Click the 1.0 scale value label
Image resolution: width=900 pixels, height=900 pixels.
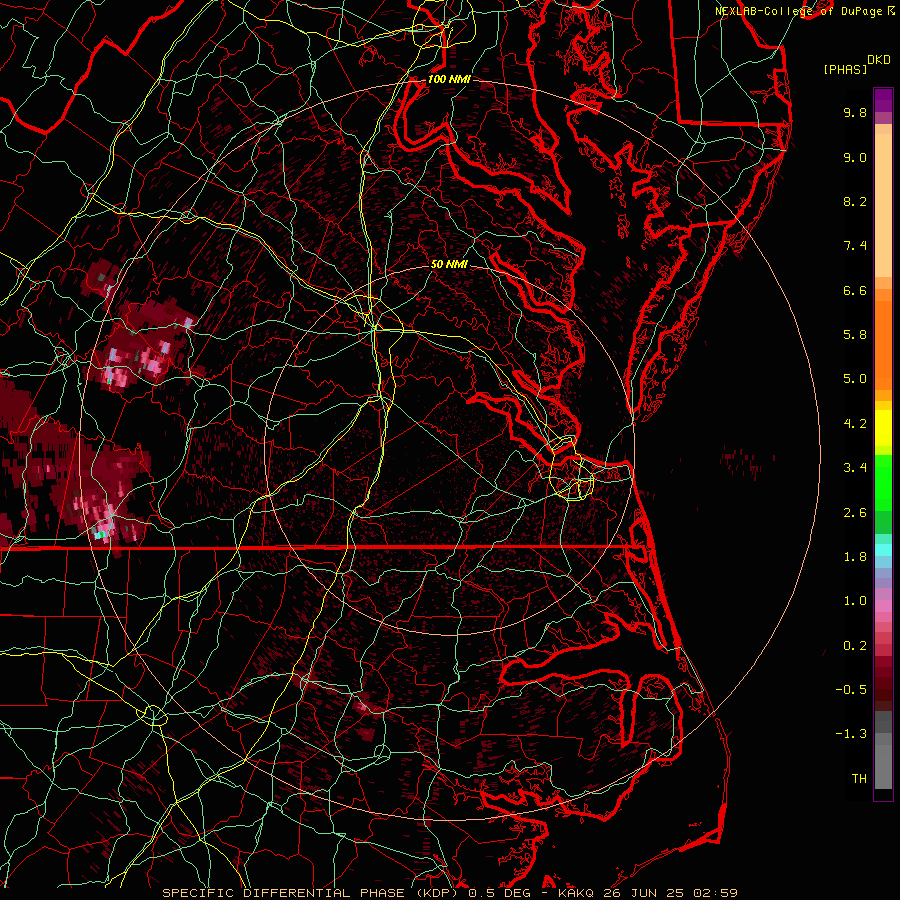[855, 601]
